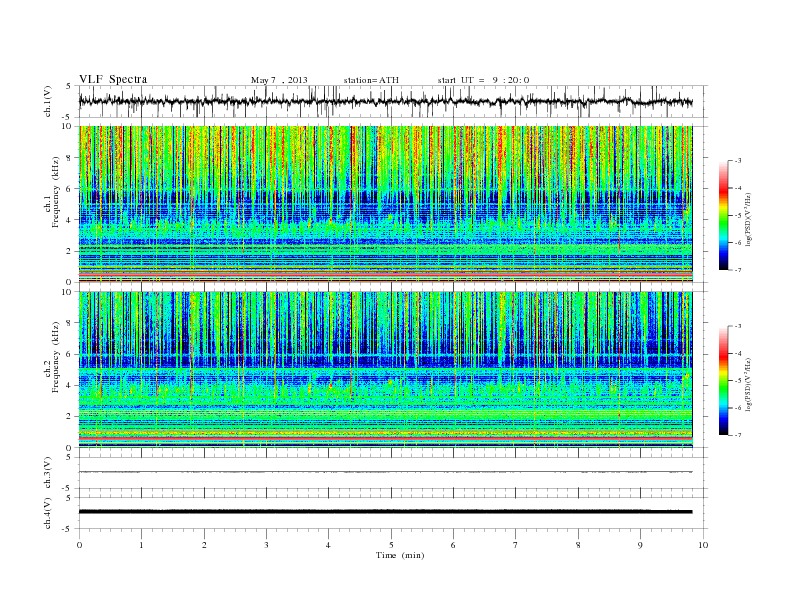792x612 pixels.
Task: Click inside the ch.2 frequency spectrogram
Action: pos(385,370)
